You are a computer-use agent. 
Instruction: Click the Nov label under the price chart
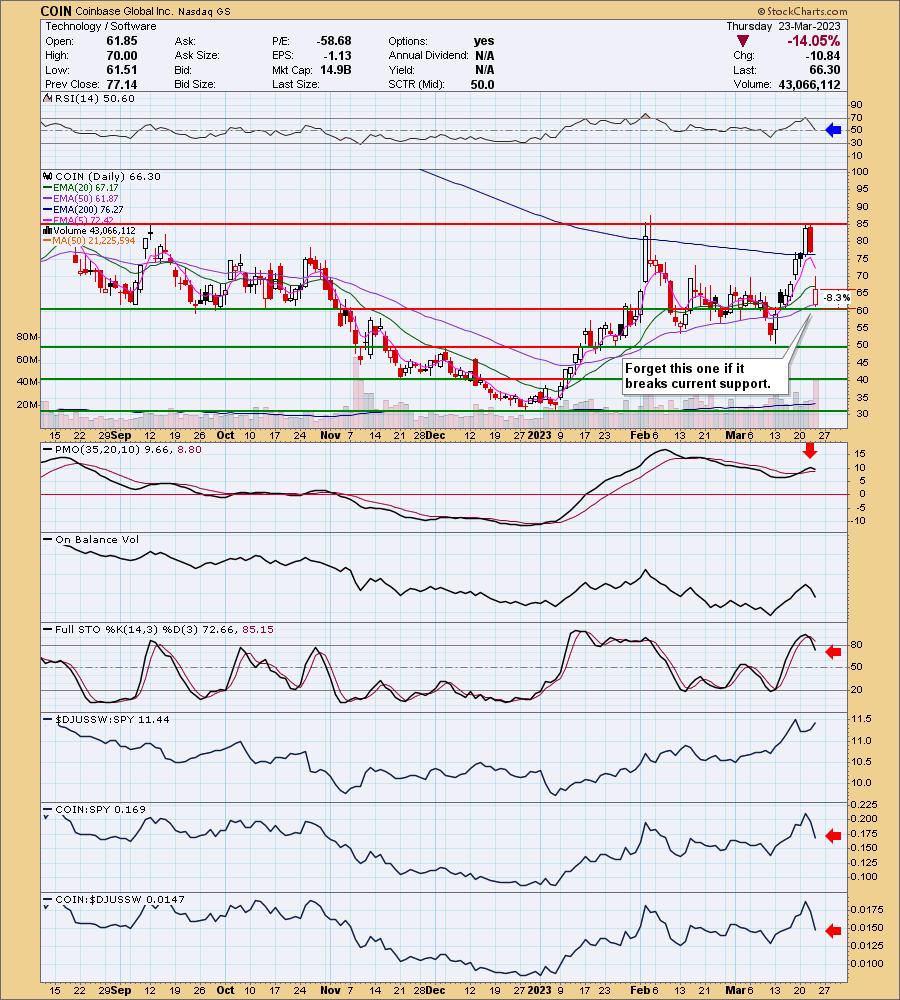pyautogui.click(x=330, y=435)
